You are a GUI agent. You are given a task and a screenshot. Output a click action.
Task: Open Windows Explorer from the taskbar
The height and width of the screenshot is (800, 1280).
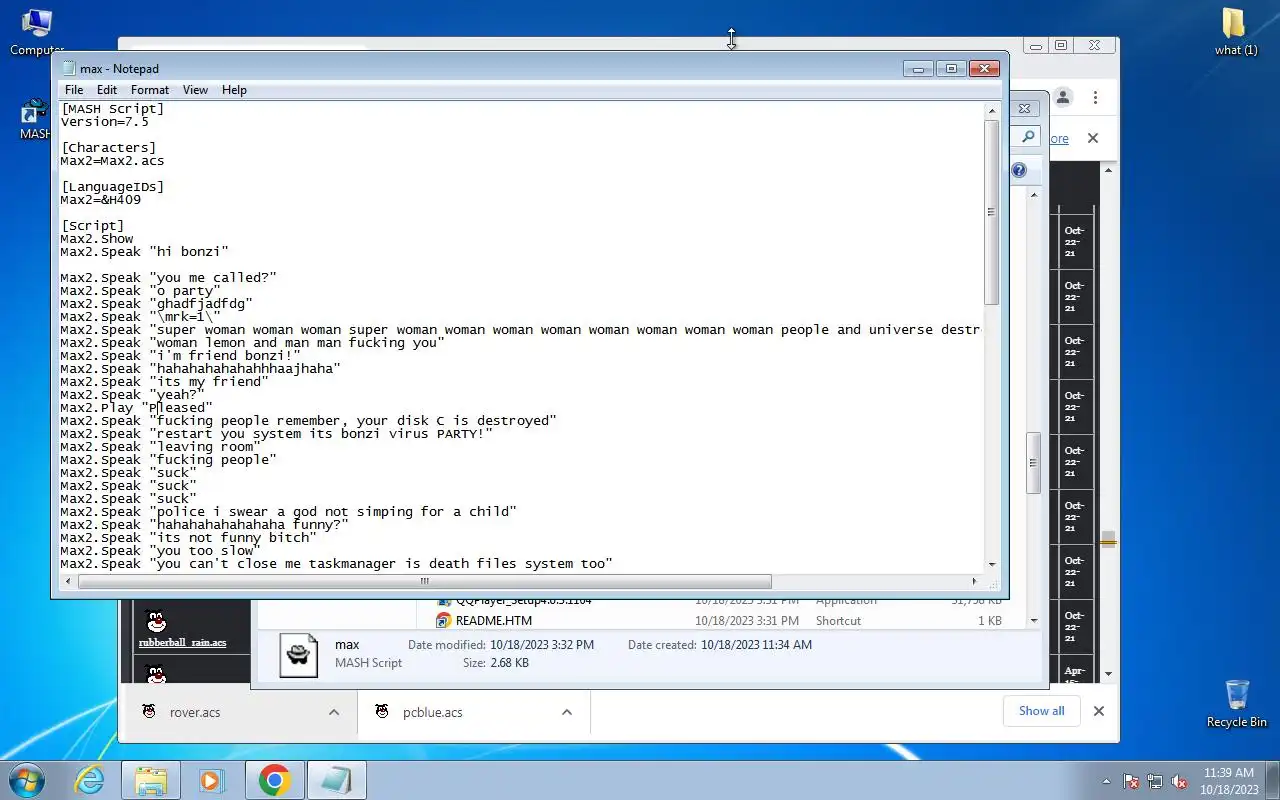coord(150,780)
